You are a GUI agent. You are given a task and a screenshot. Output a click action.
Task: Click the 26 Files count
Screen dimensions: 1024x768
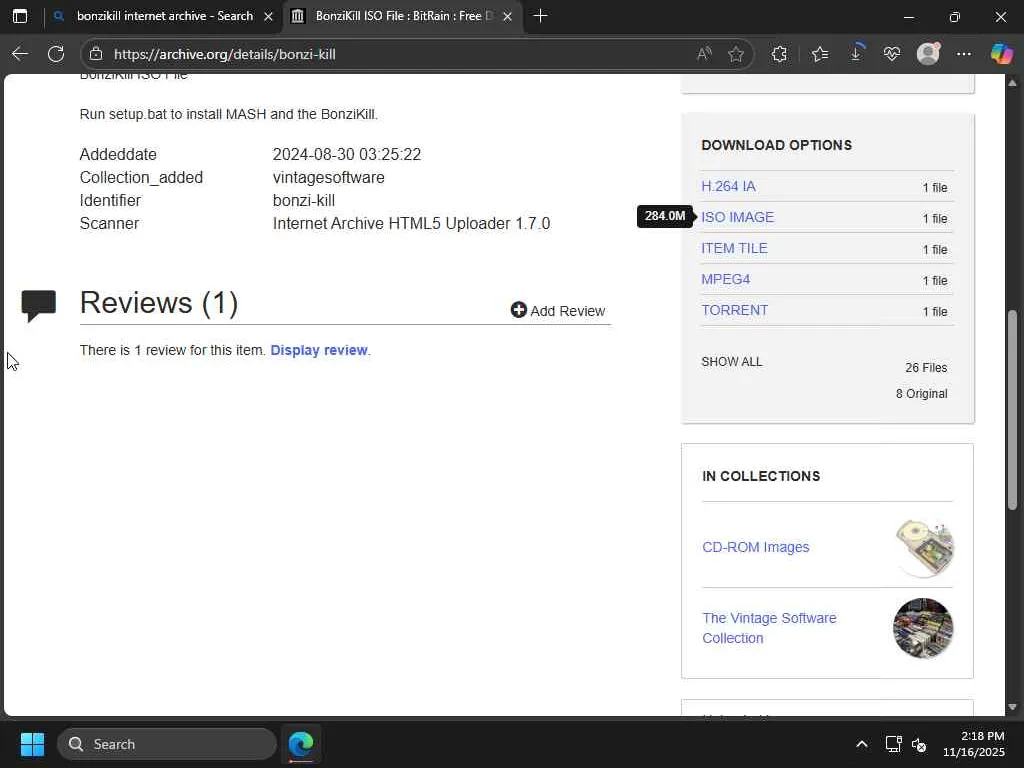(926, 368)
